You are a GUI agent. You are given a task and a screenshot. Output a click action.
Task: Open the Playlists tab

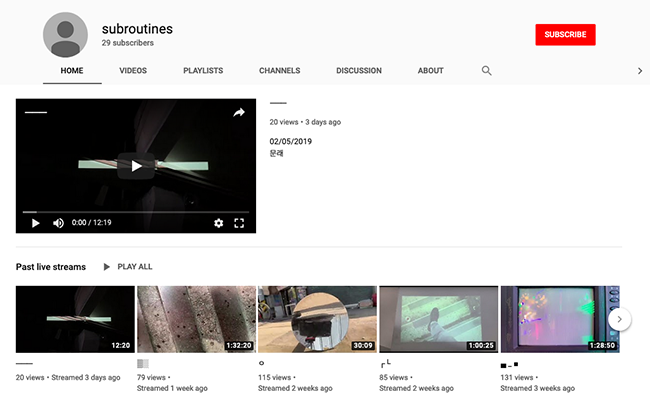pos(203,70)
